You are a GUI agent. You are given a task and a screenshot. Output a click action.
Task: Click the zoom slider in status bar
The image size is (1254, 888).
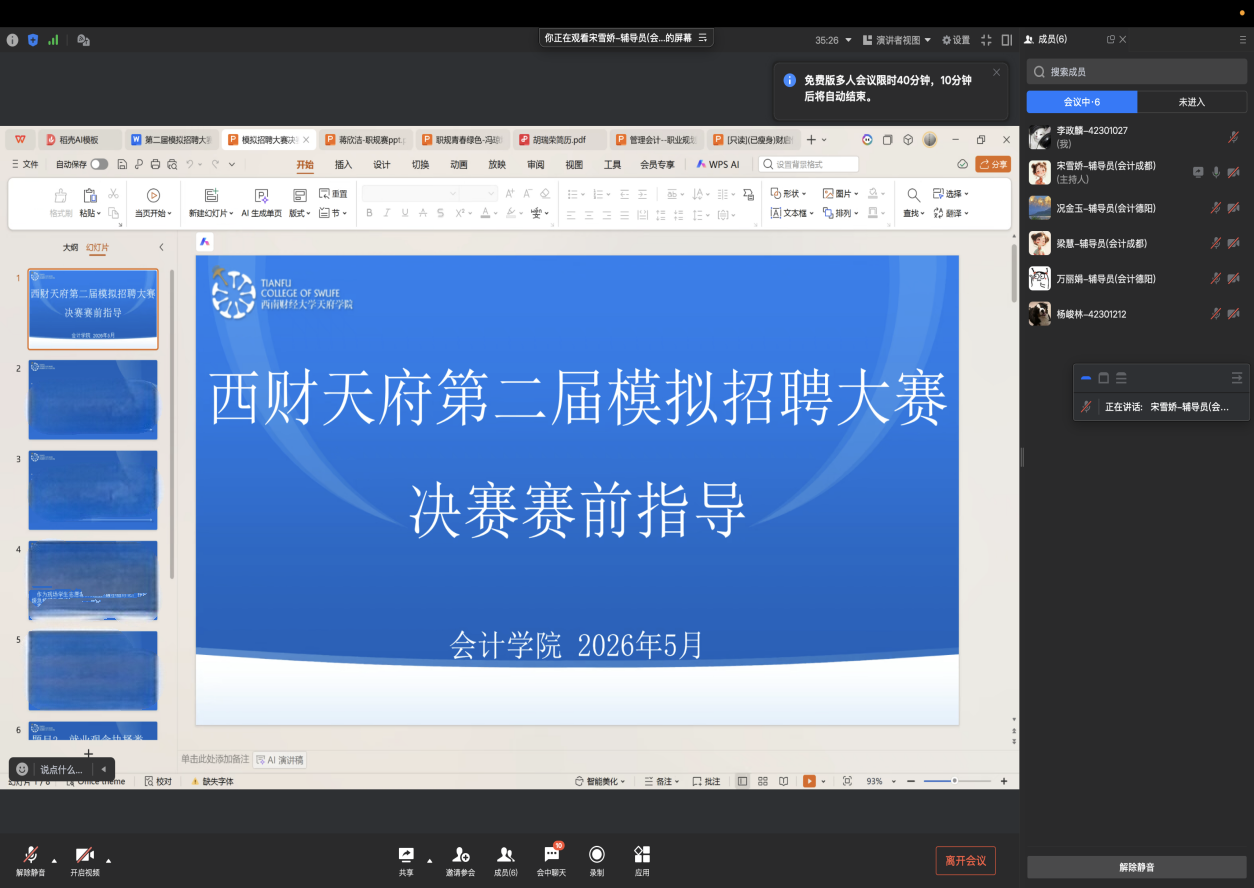coord(957,781)
